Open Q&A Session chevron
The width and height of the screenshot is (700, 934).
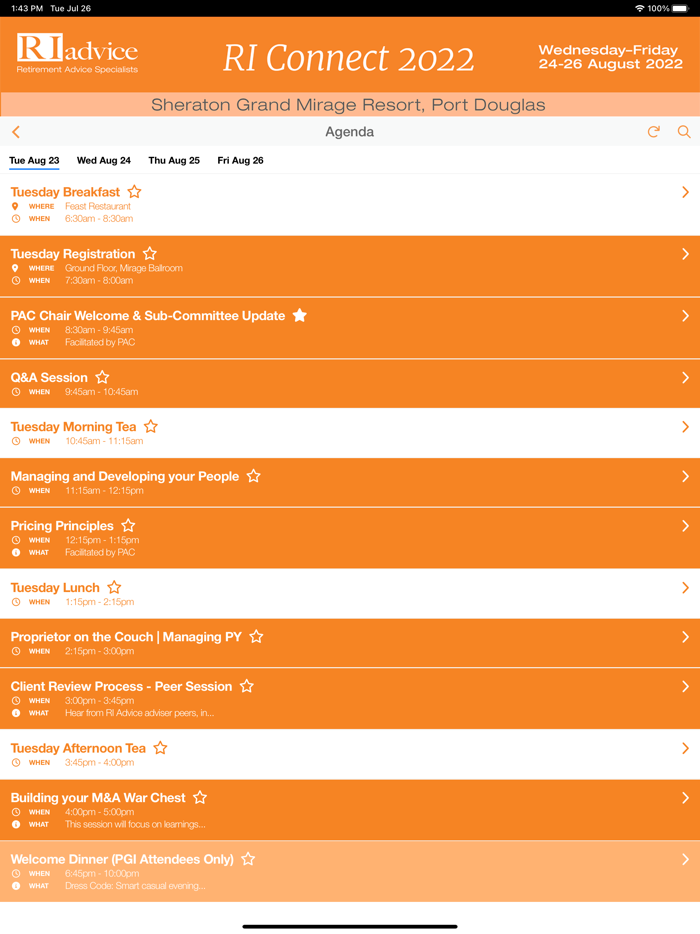pyautogui.click(x=685, y=377)
